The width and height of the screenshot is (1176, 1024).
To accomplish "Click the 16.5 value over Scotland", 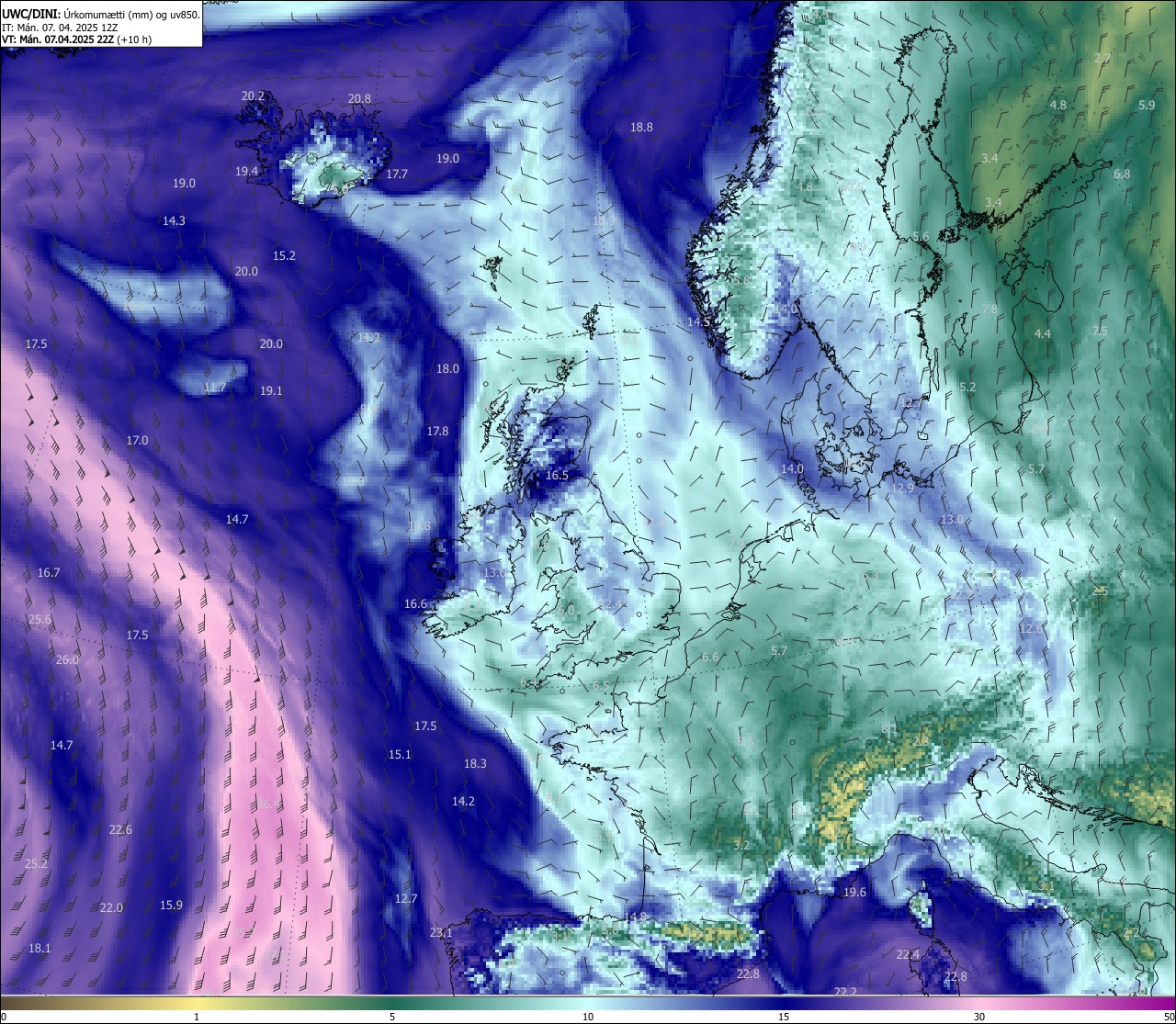I will click(x=557, y=476).
